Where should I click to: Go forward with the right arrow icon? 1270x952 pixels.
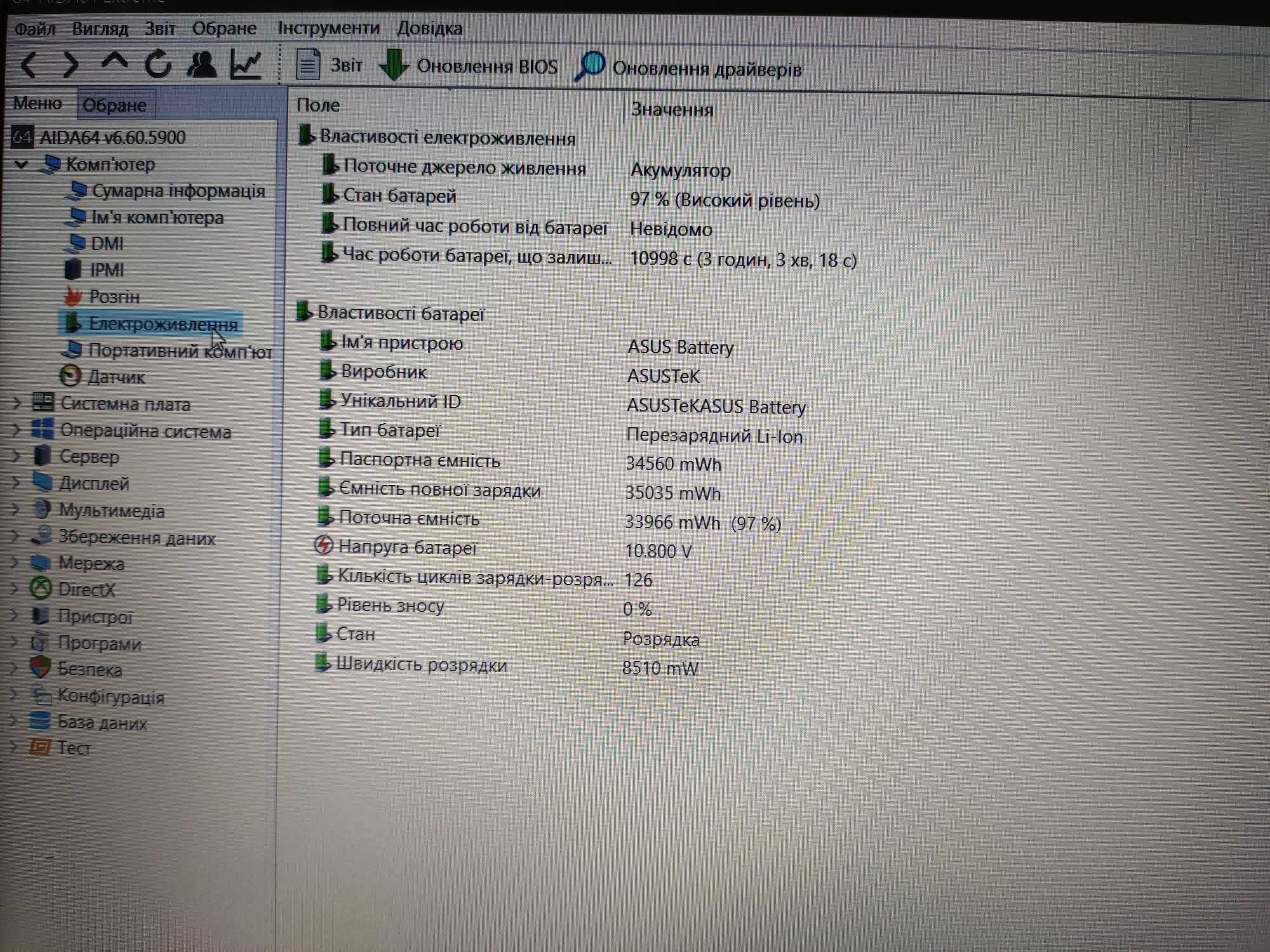pyautogui.click(x=71, y=65)
